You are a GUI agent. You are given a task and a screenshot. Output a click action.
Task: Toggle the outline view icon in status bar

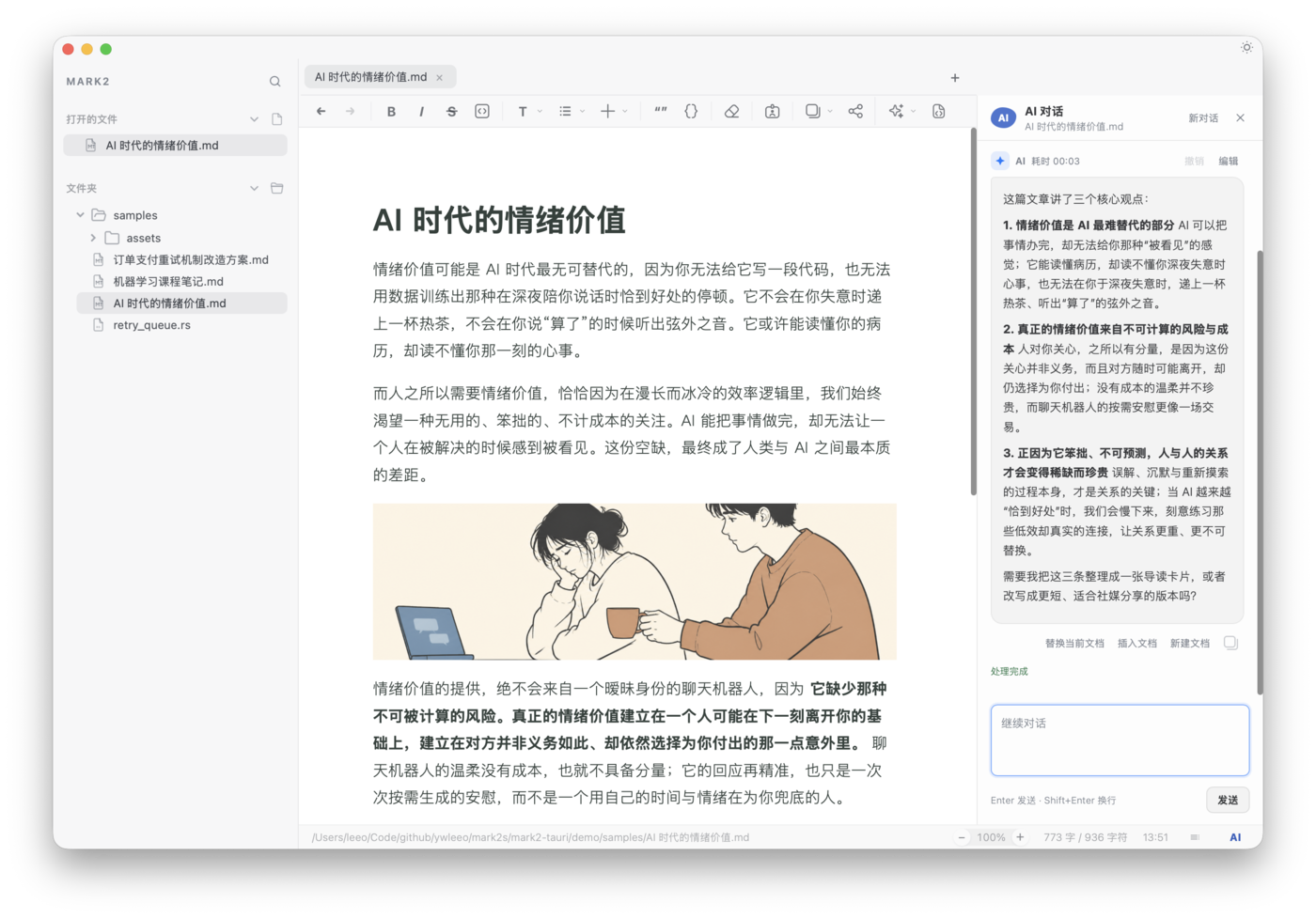1195,837
